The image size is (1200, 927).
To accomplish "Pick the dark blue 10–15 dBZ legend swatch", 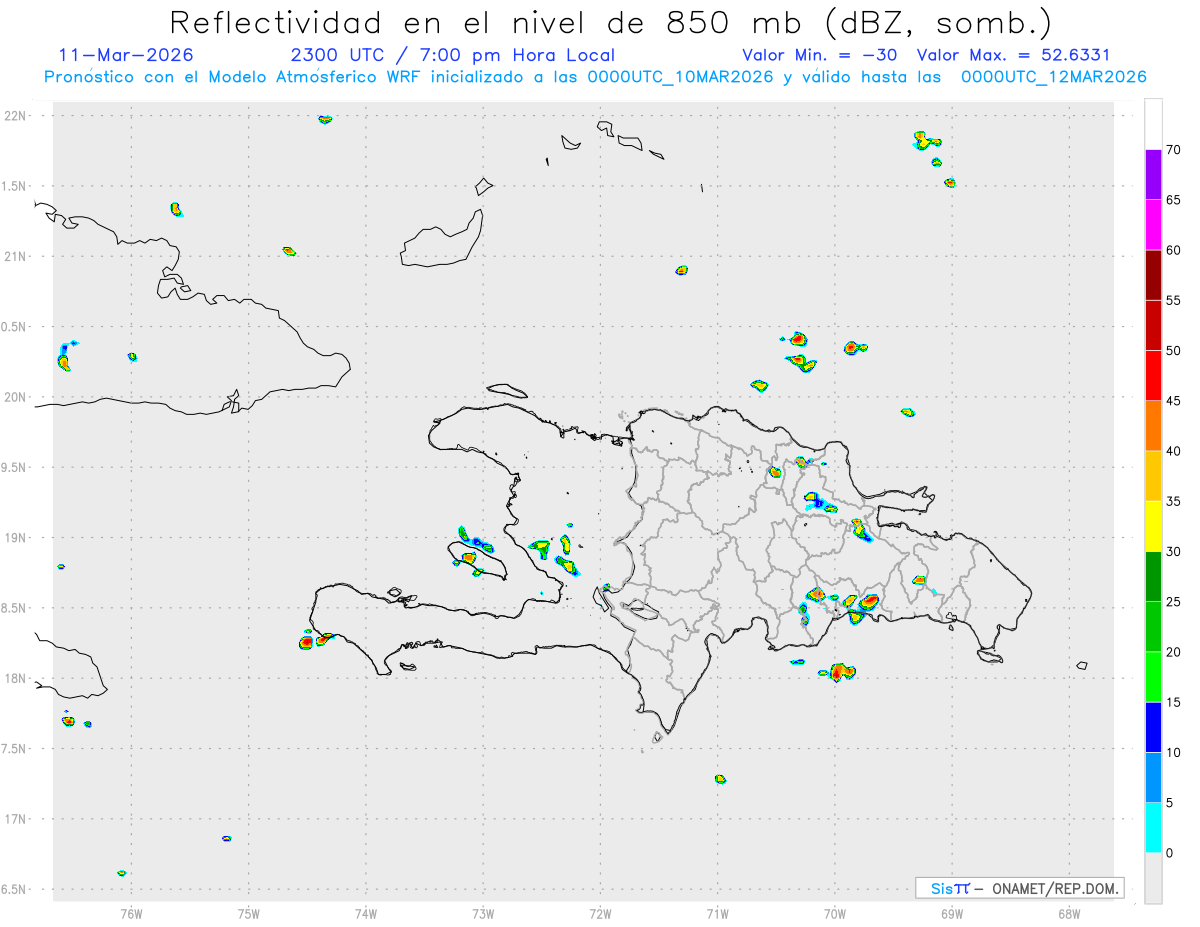I will click(x=1153, y=727).
